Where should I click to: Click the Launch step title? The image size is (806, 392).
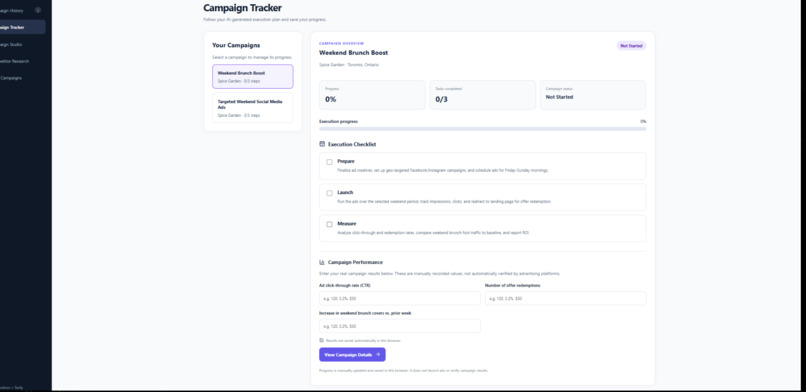[345, 193]
